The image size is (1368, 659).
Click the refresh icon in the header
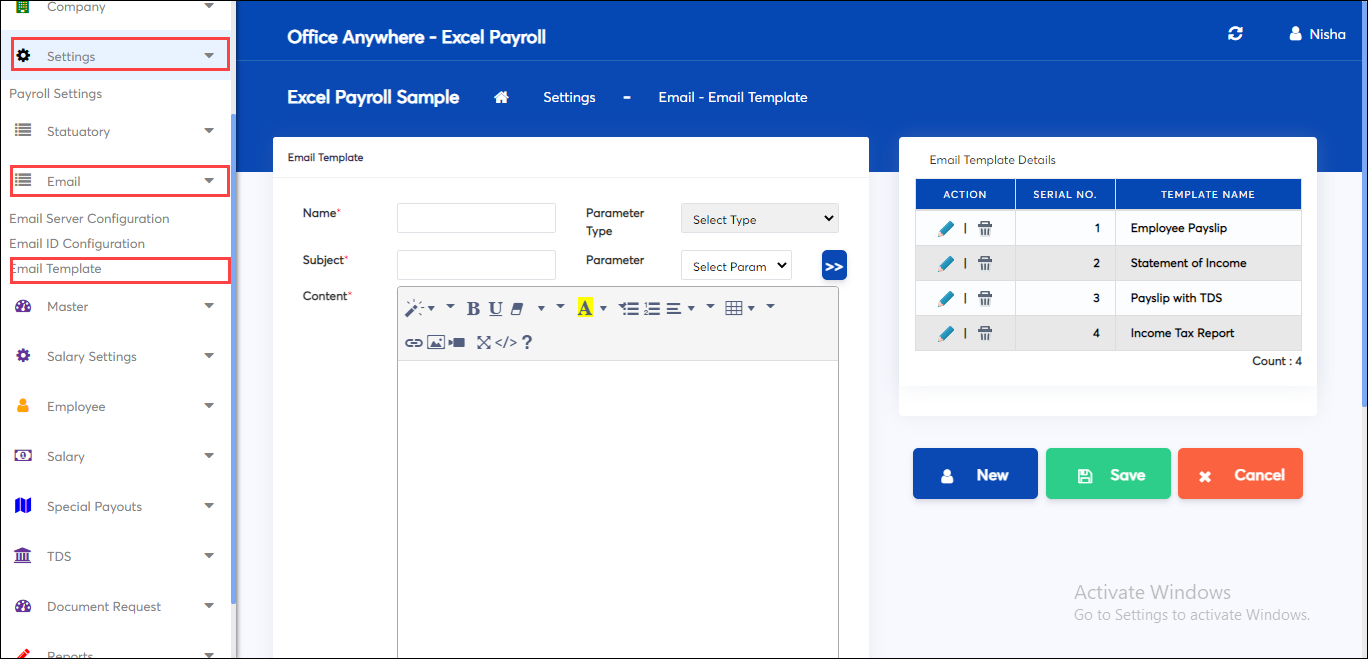1235,33
